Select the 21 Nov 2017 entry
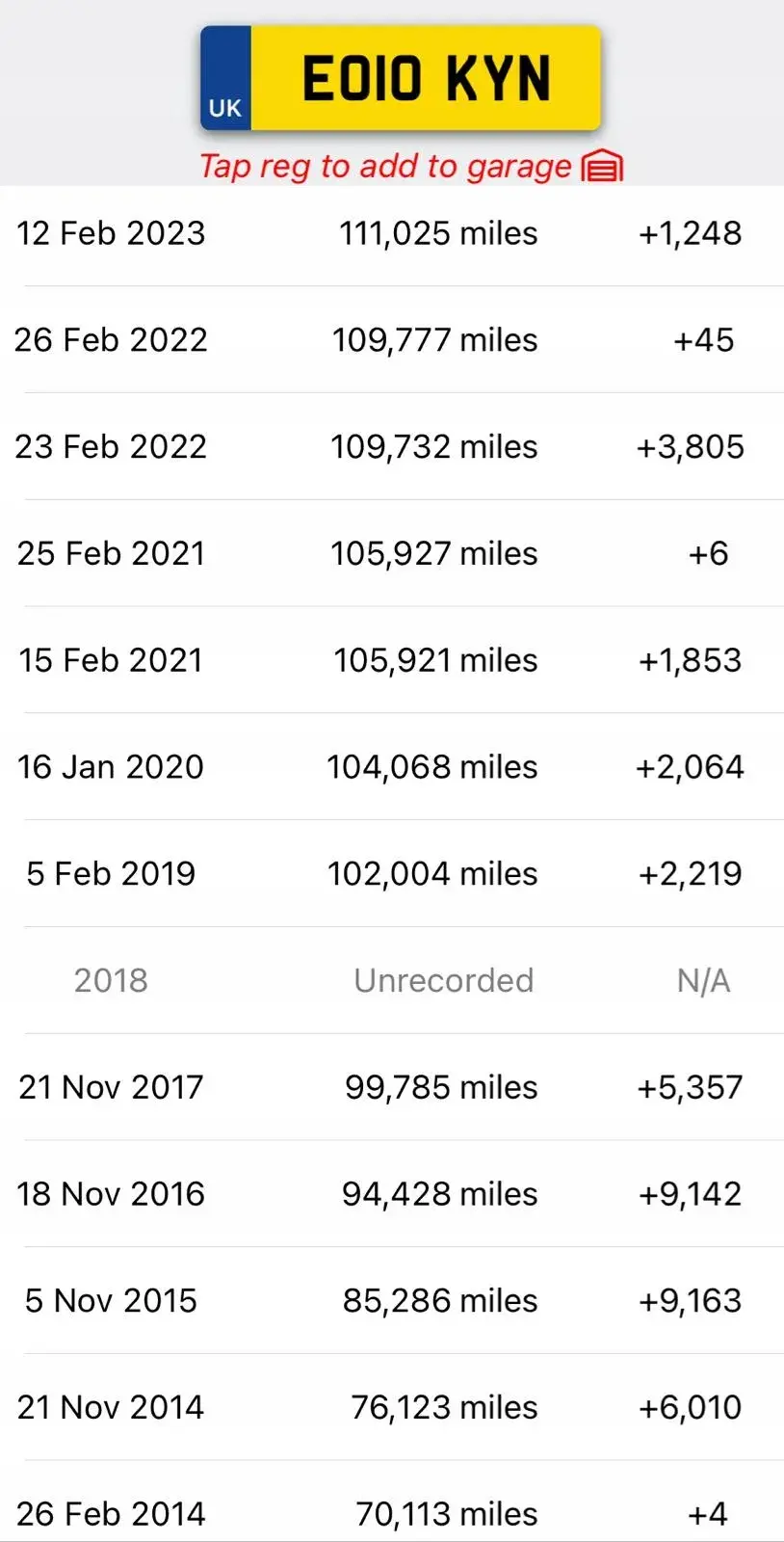This screenshot has width=784, height=1542. click(x=392, y=1087)
